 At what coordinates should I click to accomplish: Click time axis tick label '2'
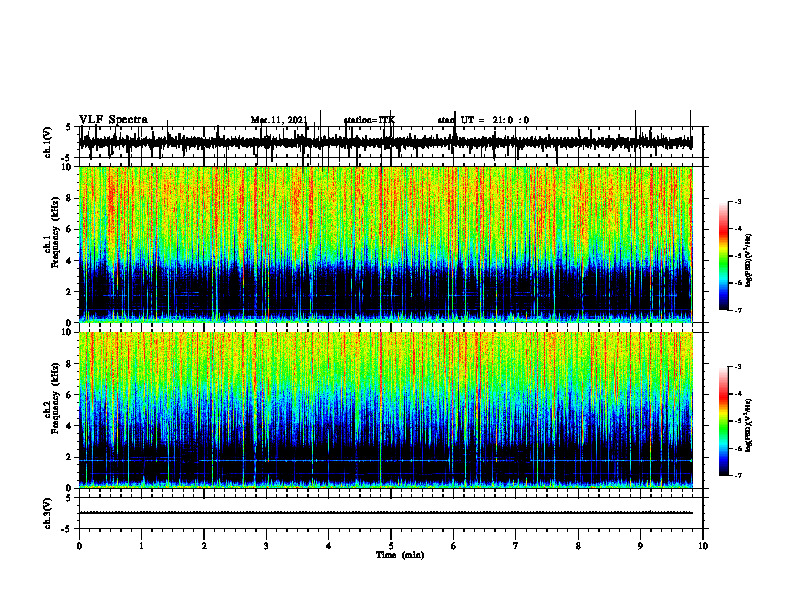pos(204,546)
